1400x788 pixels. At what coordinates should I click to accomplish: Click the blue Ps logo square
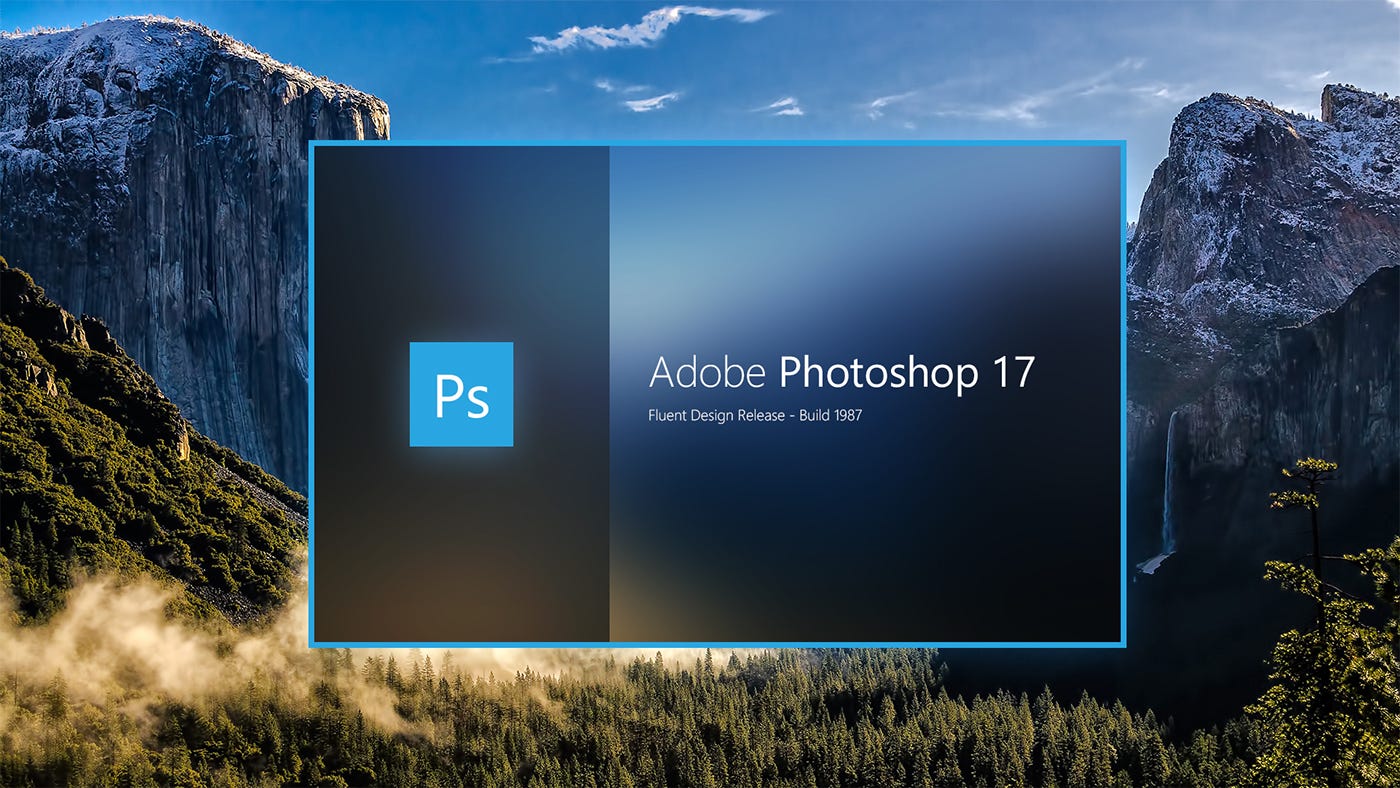point(461,394)
